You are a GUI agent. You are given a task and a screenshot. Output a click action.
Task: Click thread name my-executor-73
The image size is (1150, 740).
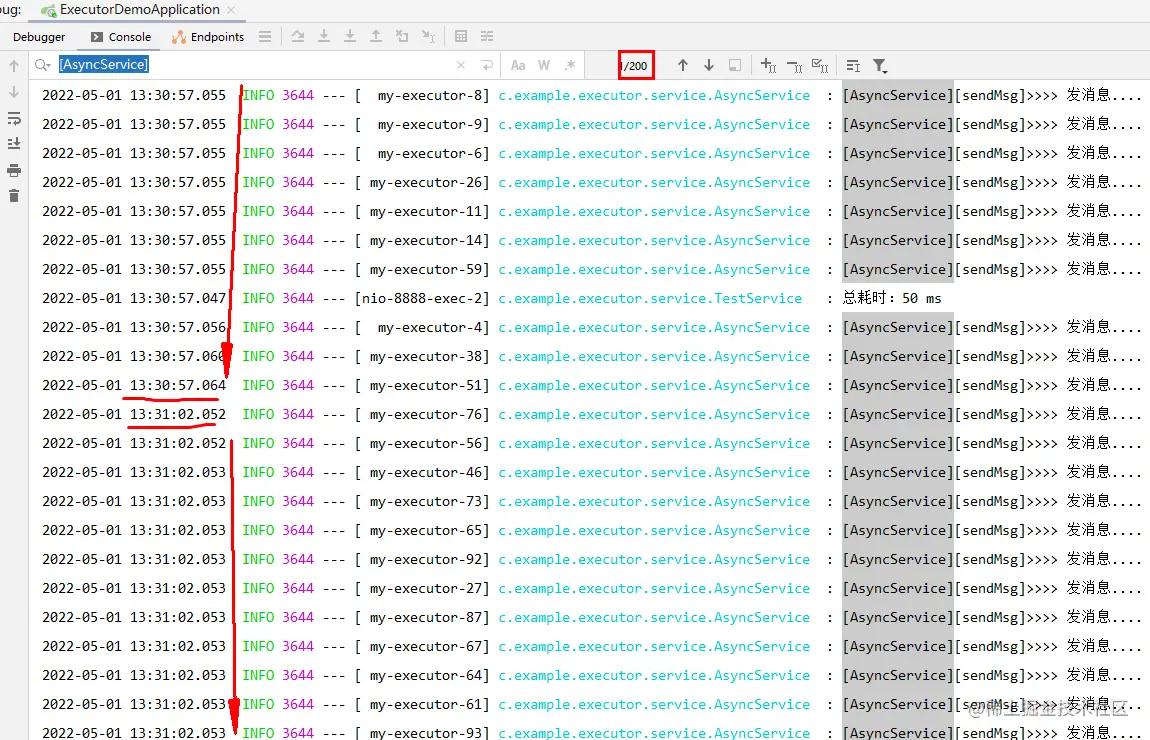coord(425,502)
